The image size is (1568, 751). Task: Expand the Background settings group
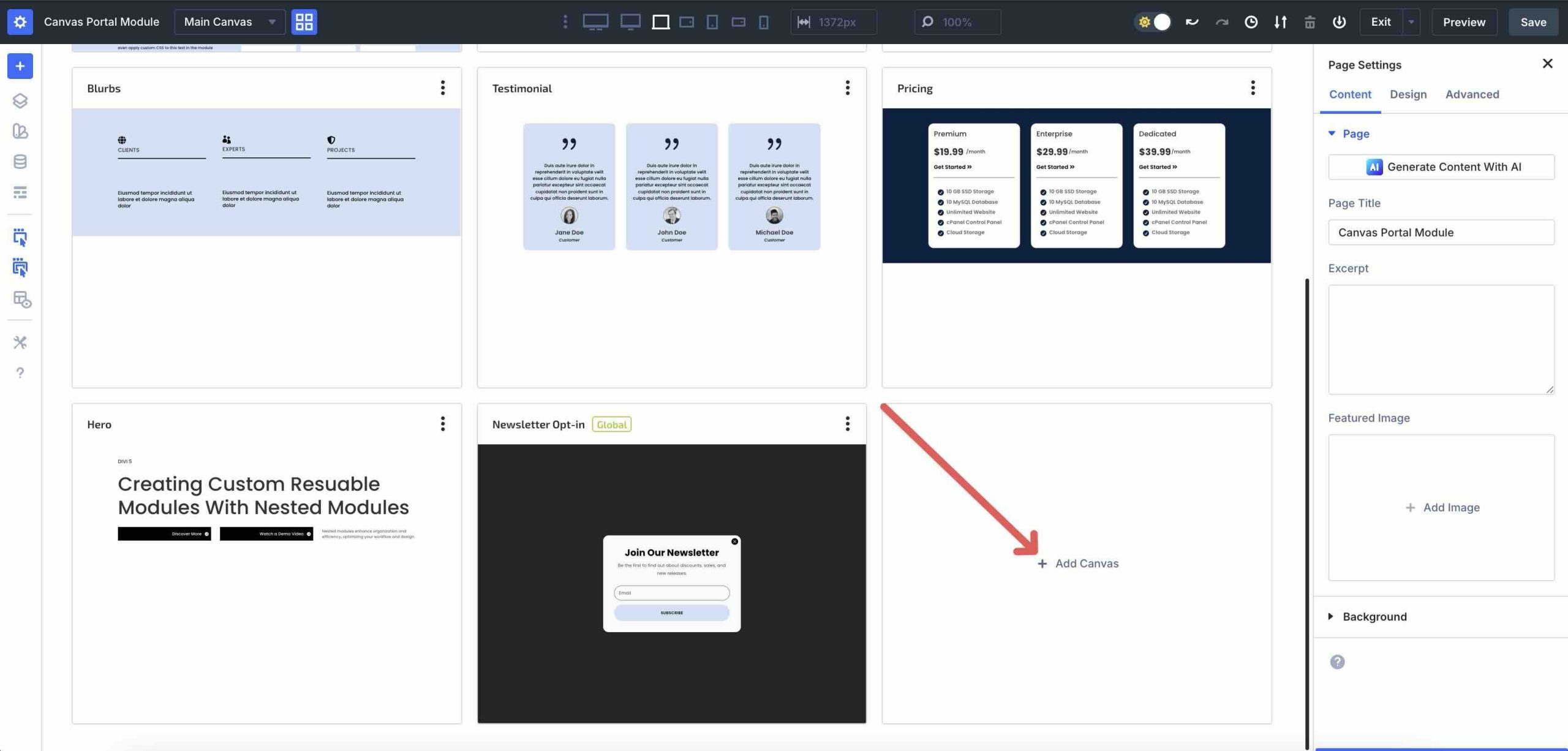tap(1374, 617)
